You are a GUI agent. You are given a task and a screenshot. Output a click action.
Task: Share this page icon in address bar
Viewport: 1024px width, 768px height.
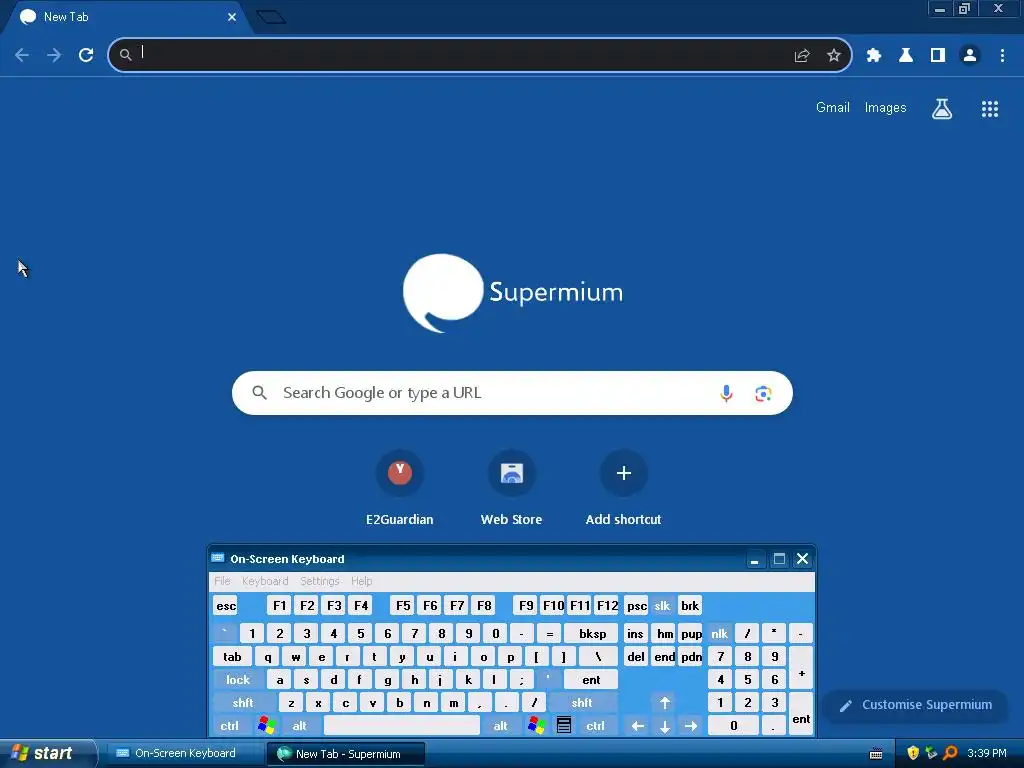pyautogui.click(x=802, y=56)
